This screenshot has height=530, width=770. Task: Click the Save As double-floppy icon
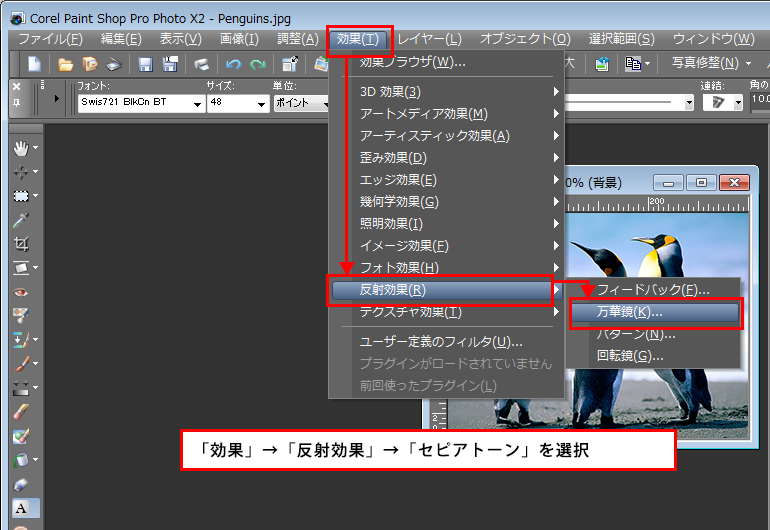pos(170,64)
